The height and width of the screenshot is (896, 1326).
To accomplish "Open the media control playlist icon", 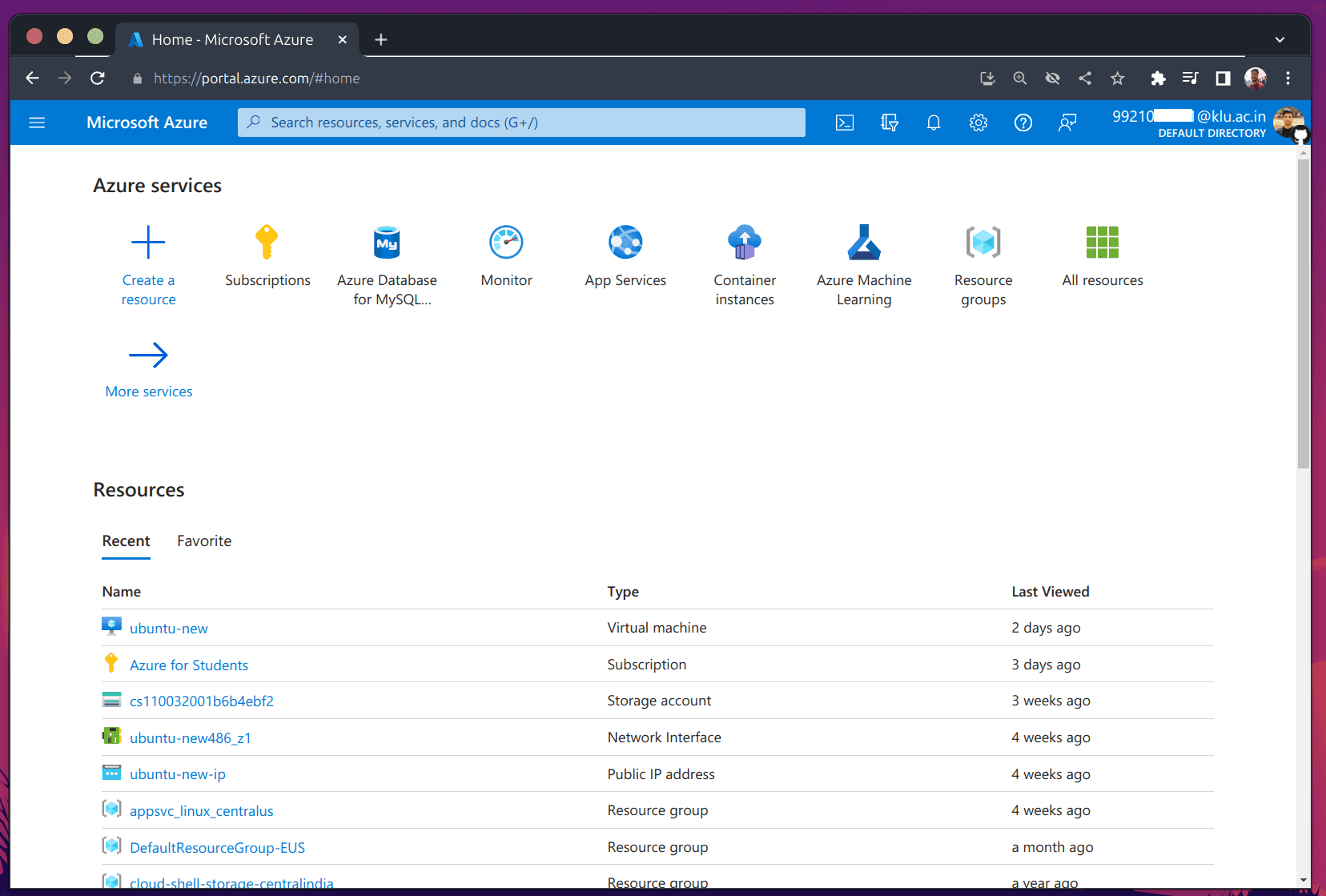I will point(1191,78).
